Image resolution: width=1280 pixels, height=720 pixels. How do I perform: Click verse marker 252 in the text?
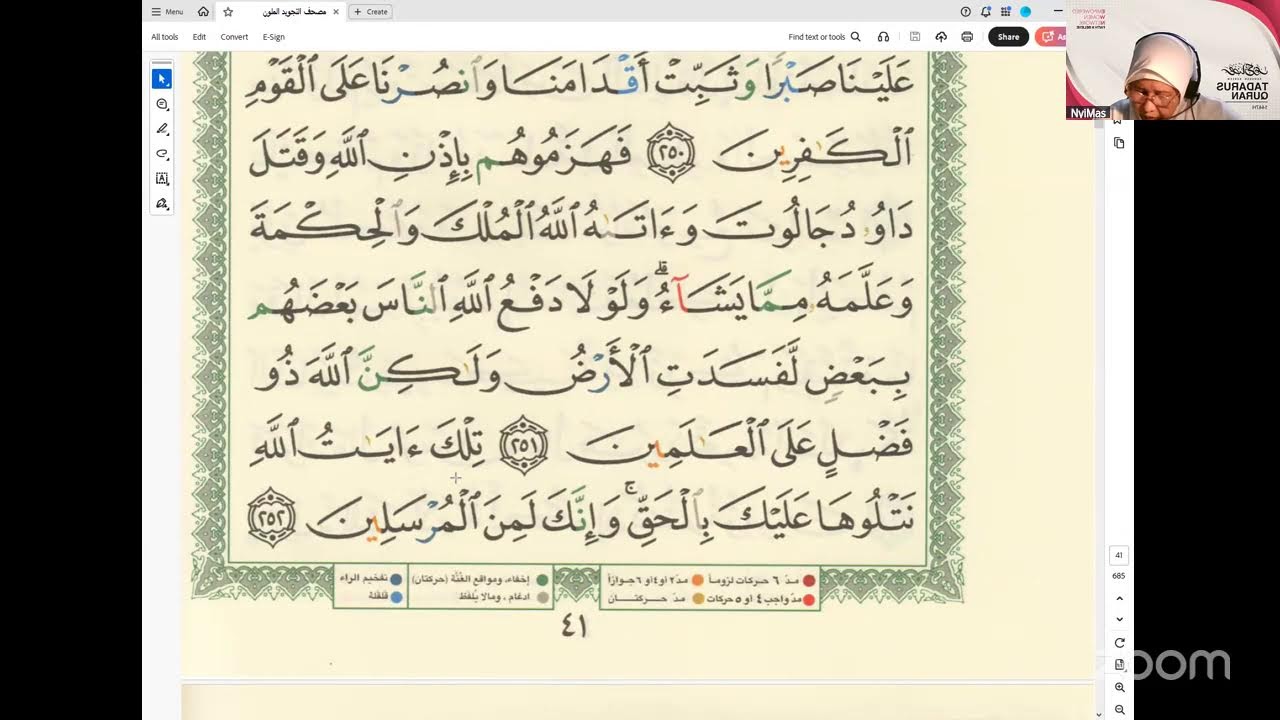click(x=270, y=517)
